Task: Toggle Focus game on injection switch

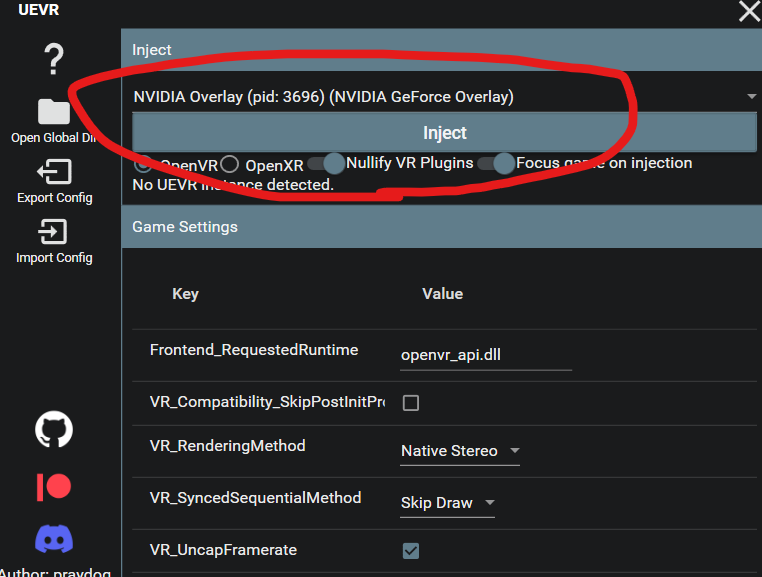Action: click(496, 163)
